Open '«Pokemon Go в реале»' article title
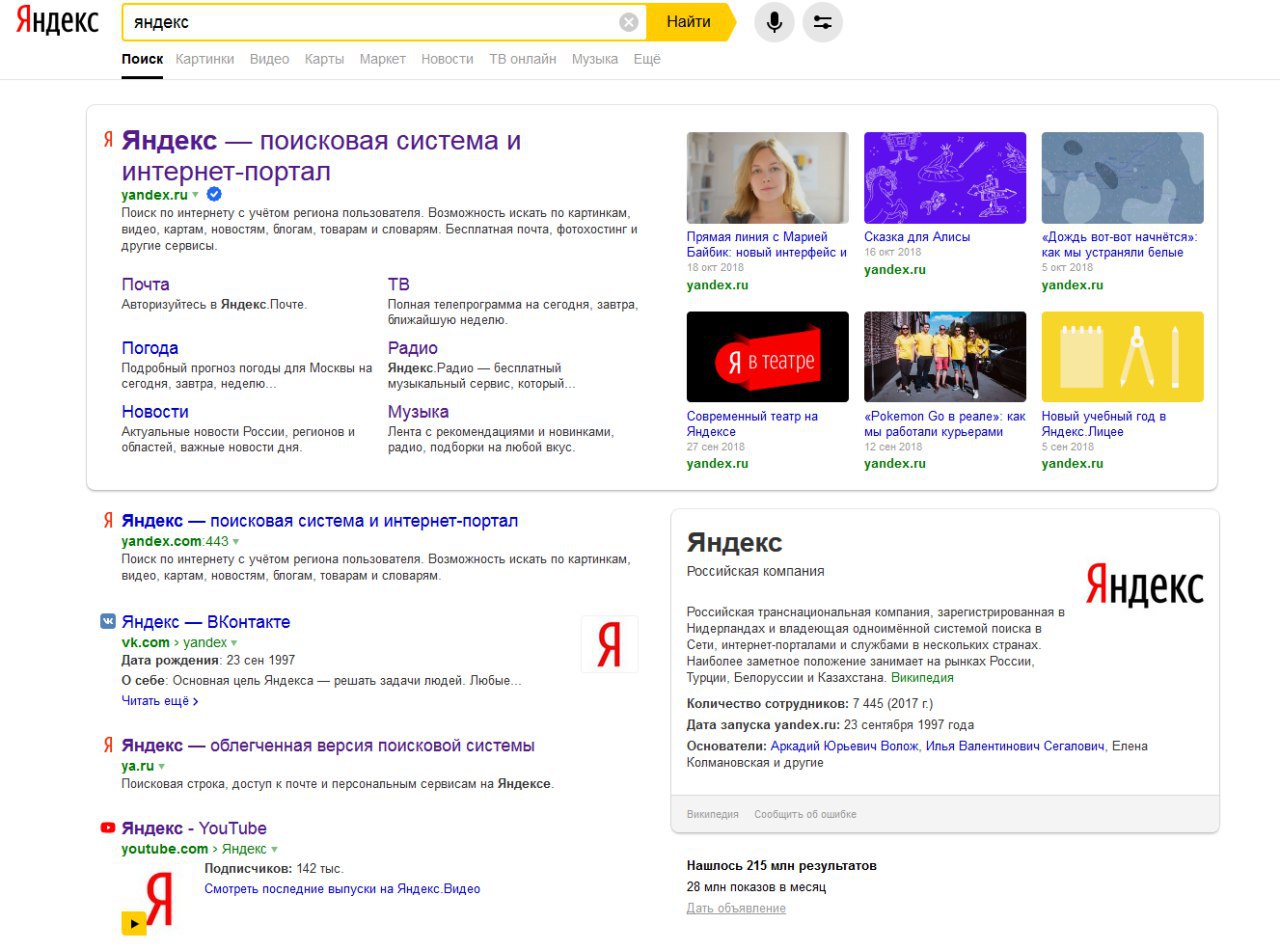Image resolution: width=1280 pixels, height=950 pixels. tap(945, 424)
